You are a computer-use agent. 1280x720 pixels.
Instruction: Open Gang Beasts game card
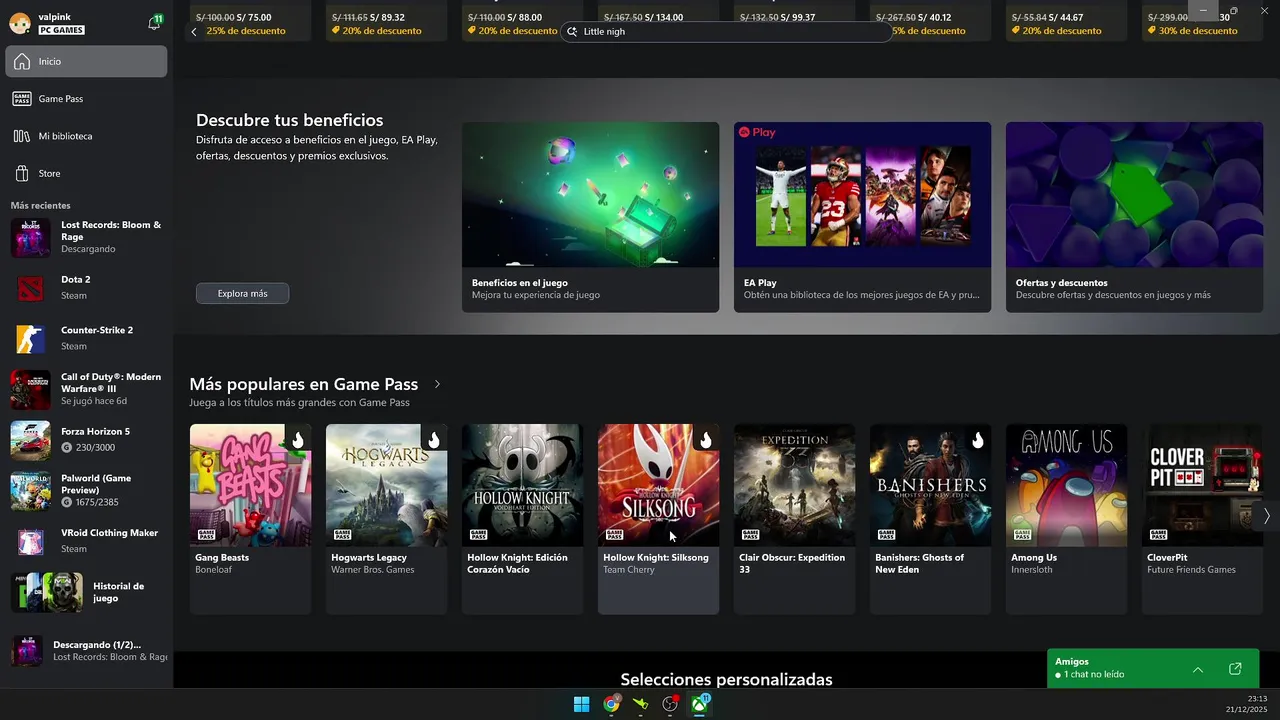[250, 519]
